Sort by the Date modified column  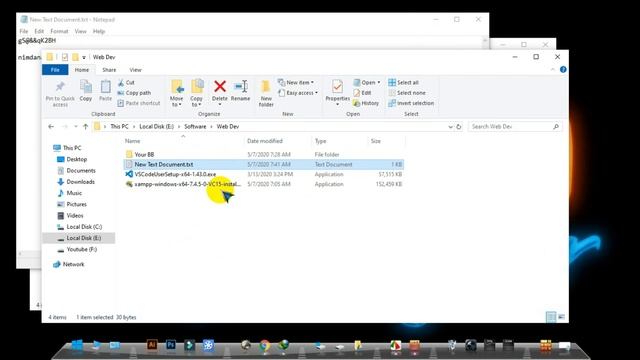point(264,141)
